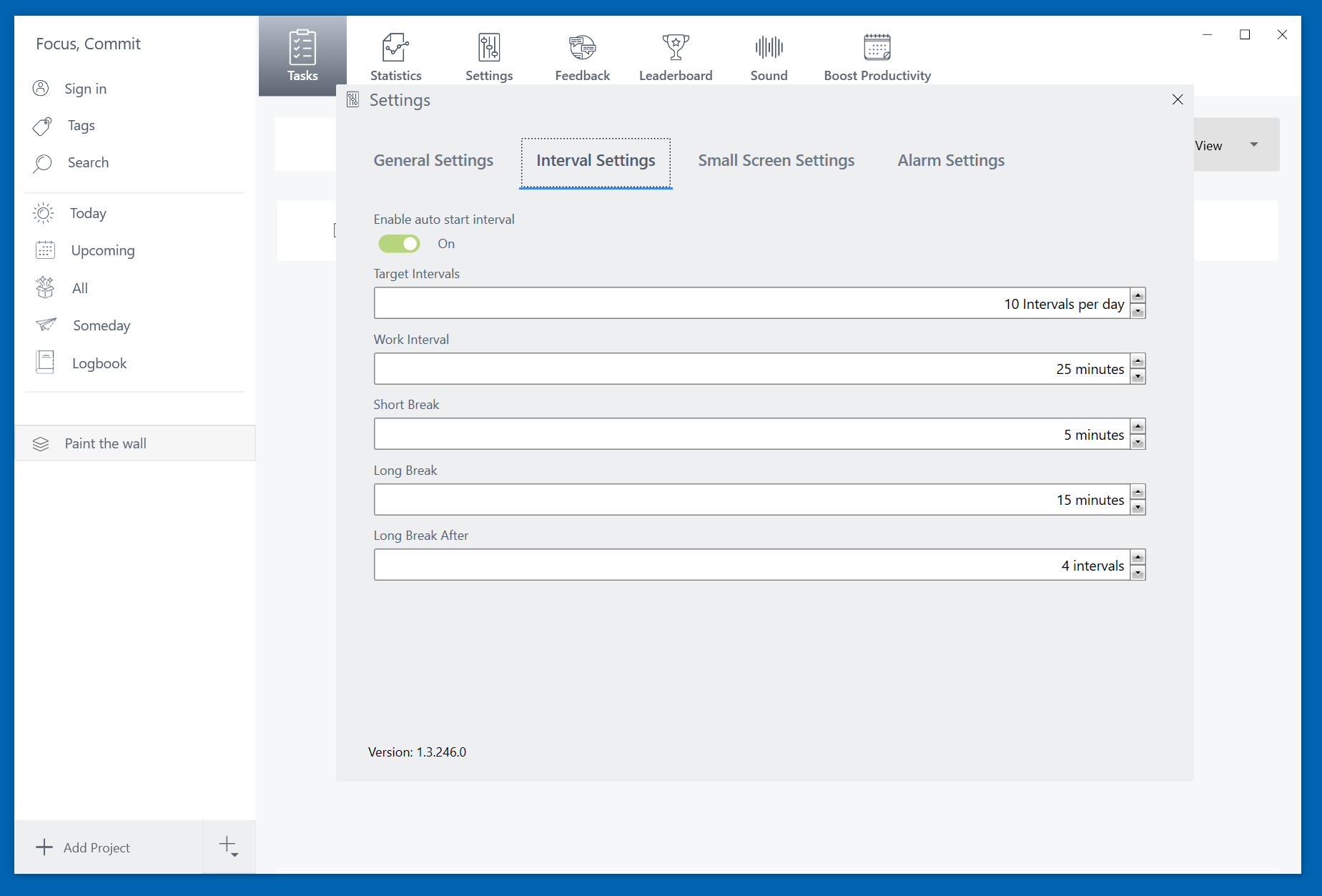The width and height of the screenshot is (1322, 896).
Task: Click Sign in in sidebar
Action: [x=85, y=89]
